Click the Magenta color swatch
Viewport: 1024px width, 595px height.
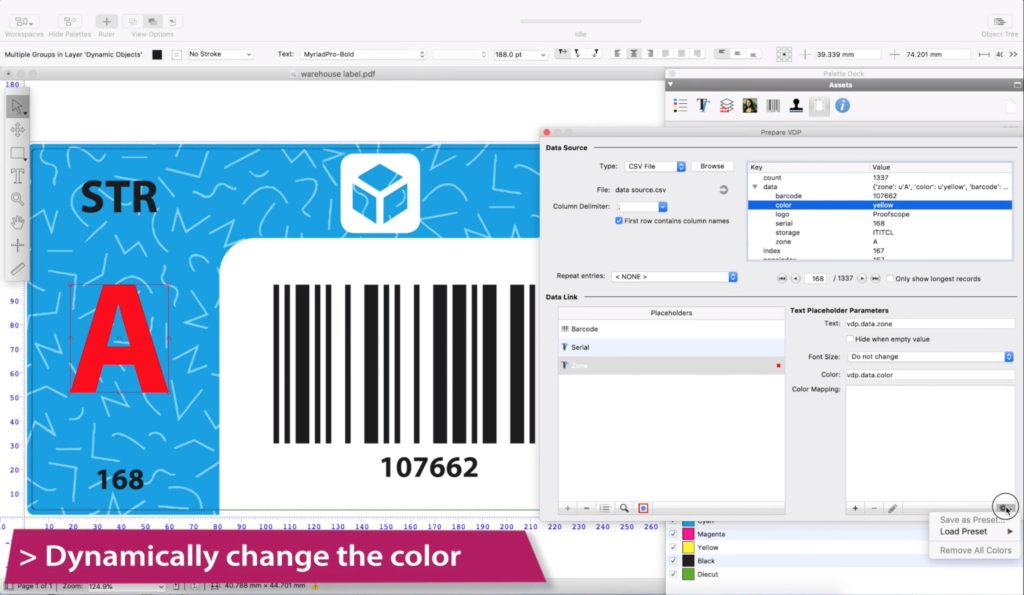pyautogui.click(x=688, y=534)
